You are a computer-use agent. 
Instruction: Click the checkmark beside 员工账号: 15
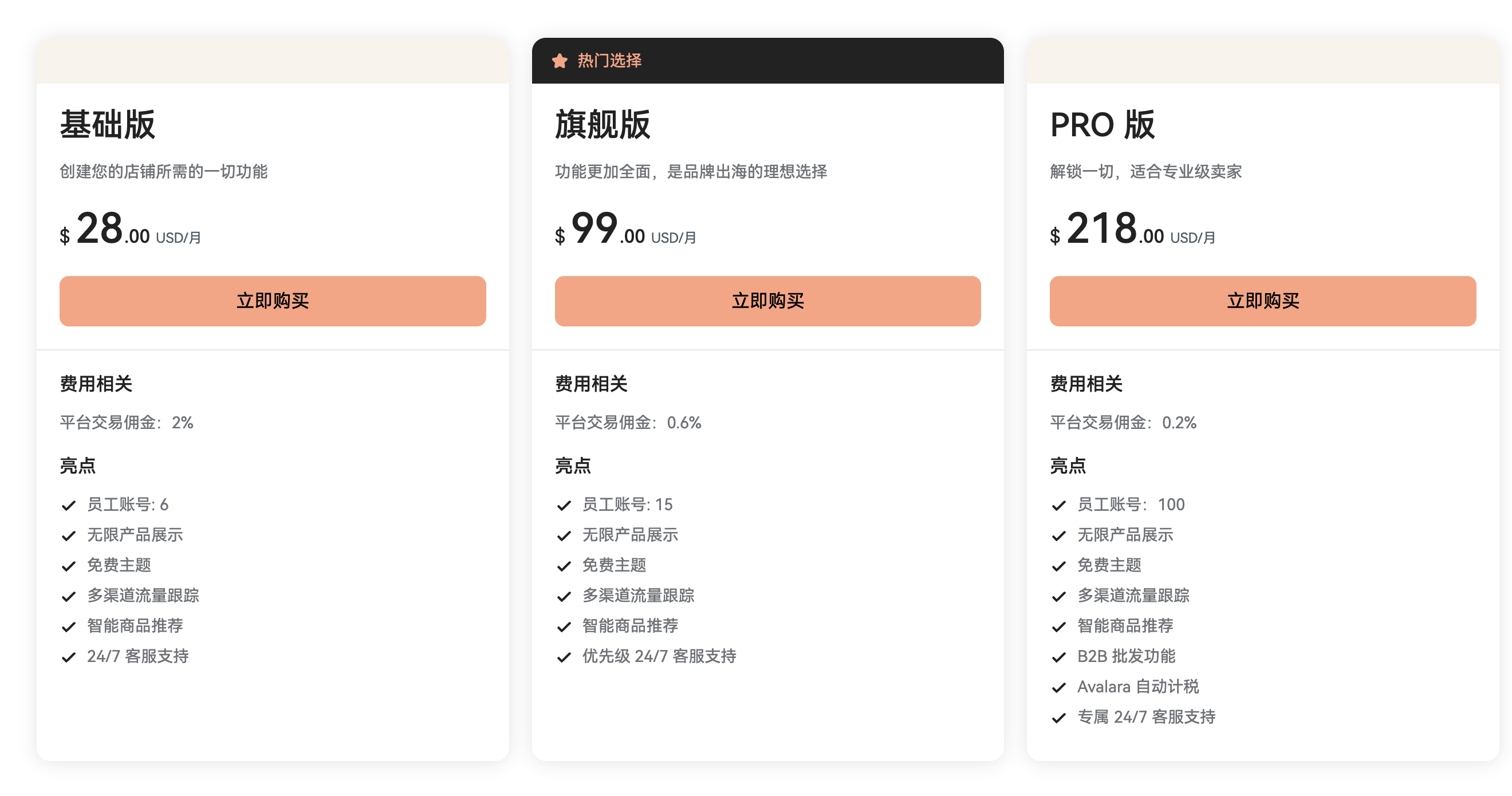click(x=564, y=506)
